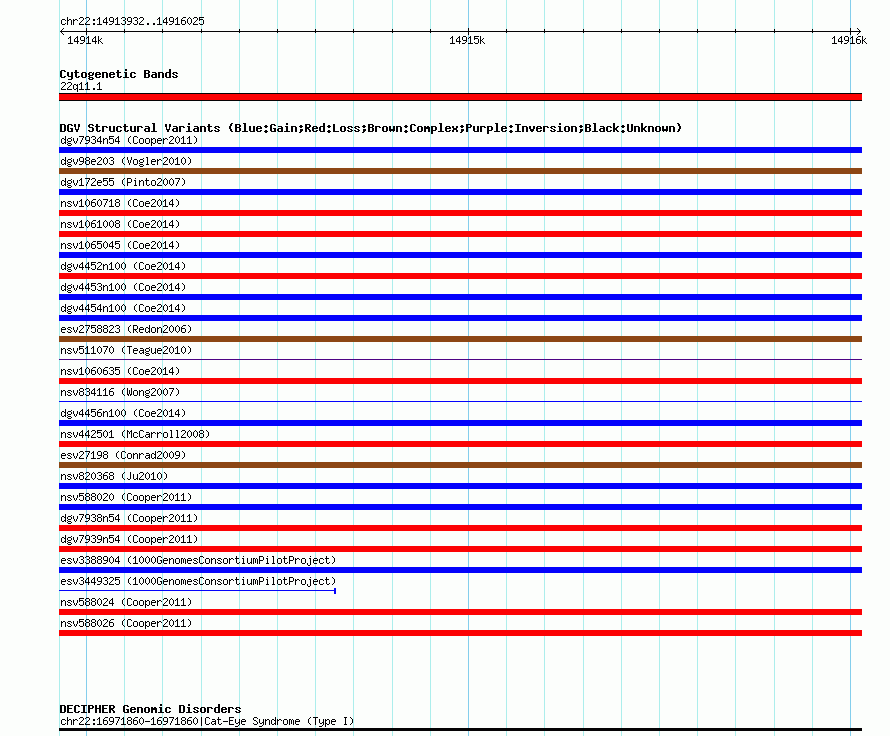Click the DGV Structural Variants track title
The width and height of the screenshot is (890, 736).
coord(371,128)
